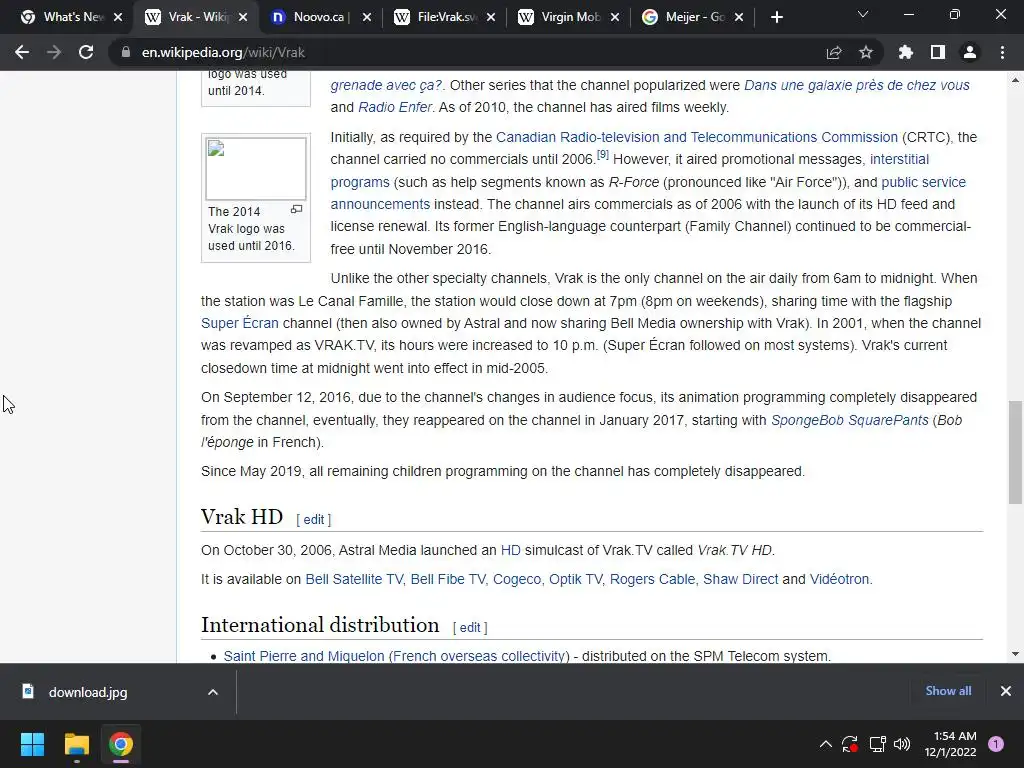Open the tab search dropdown
This screenshot has width=1024, height=768.
tap(863, 14)
